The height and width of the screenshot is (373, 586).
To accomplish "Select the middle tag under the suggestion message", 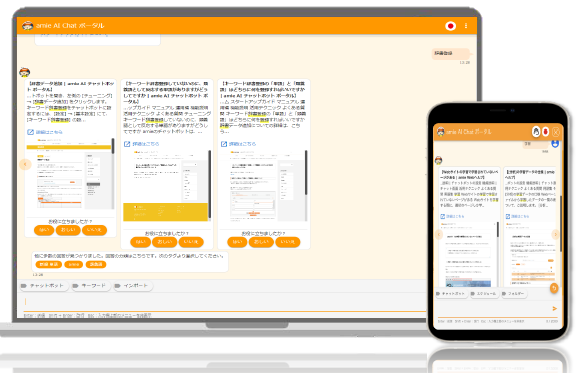I will (x=74, y=264).
